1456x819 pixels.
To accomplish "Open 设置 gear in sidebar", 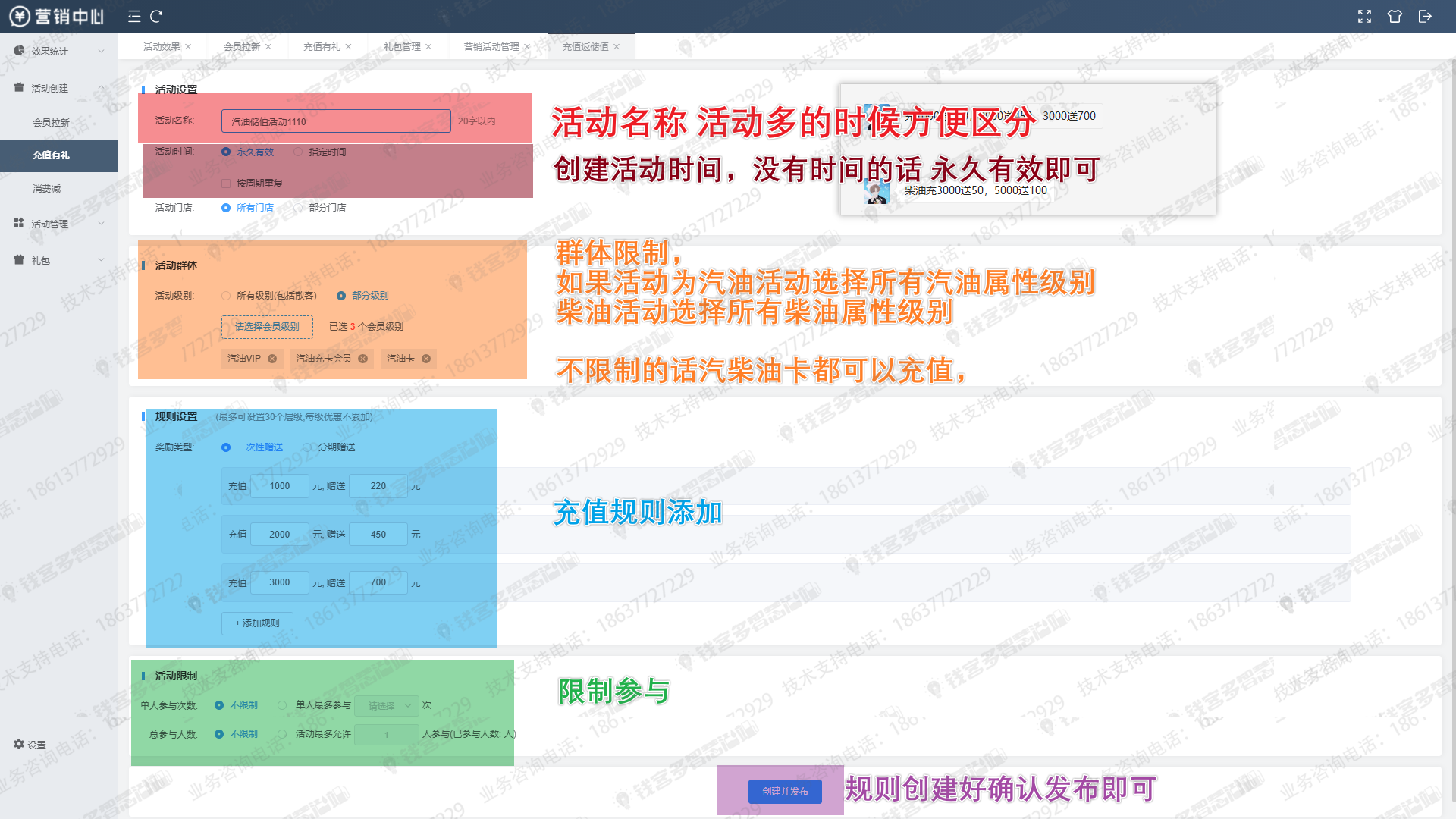I will tap(30, 745).
